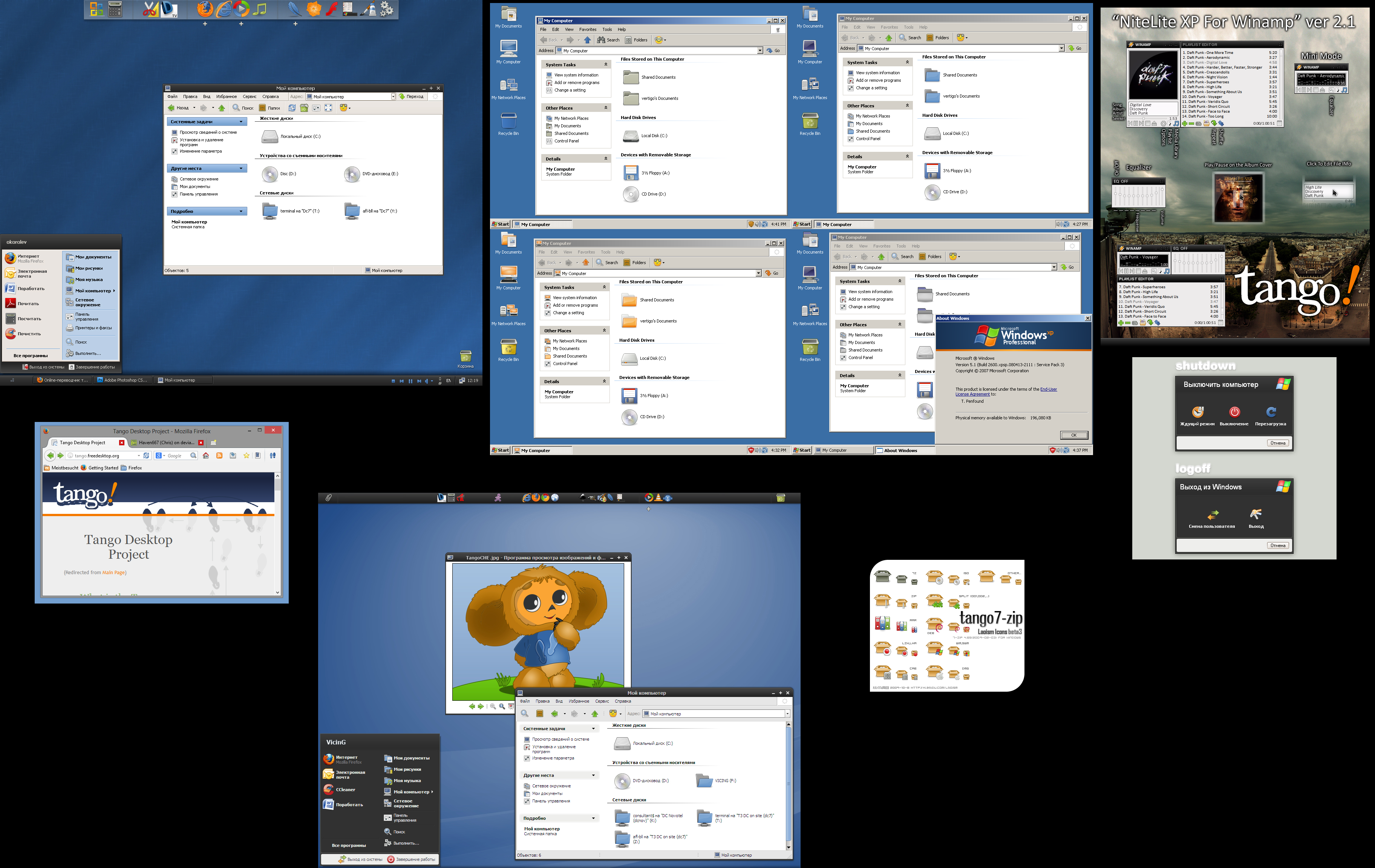Click OK in the About Windows dialog
The height and width of the screenshot is (868, 1375).
(1073, 436)
